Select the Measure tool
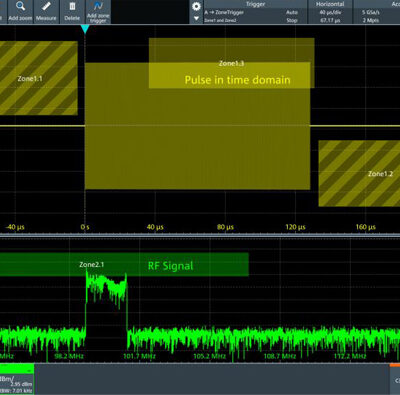This screenshot has width=400, height=395. tap(46, 12)
